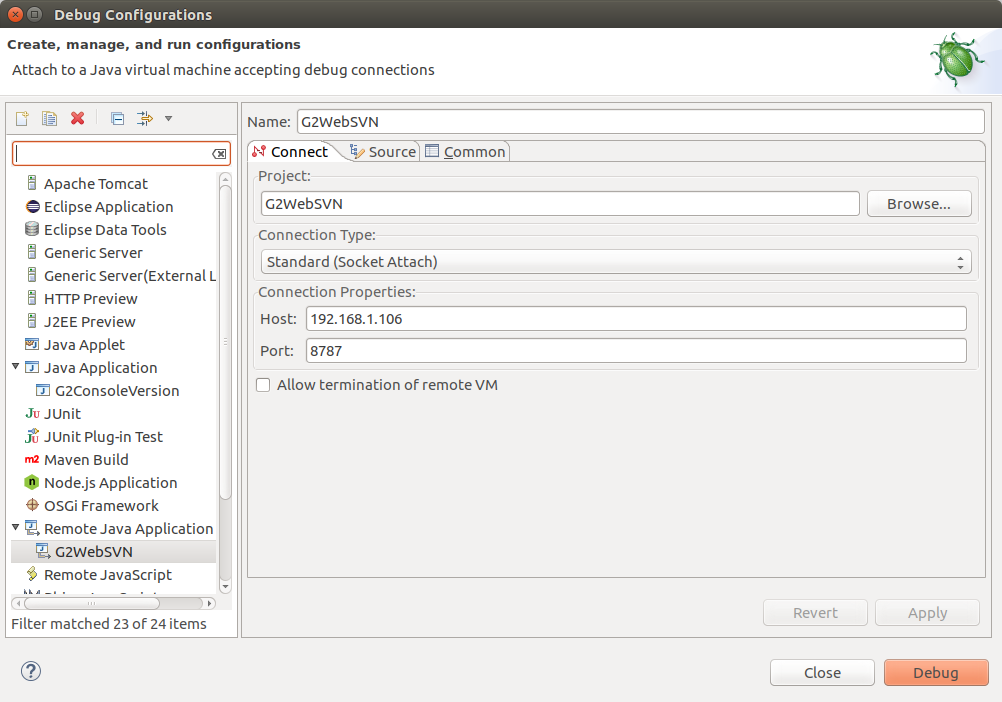Screen dimensions: 1002x702
Task: Enable Allow termination of remote VM
Action: (x=263, y=385)
